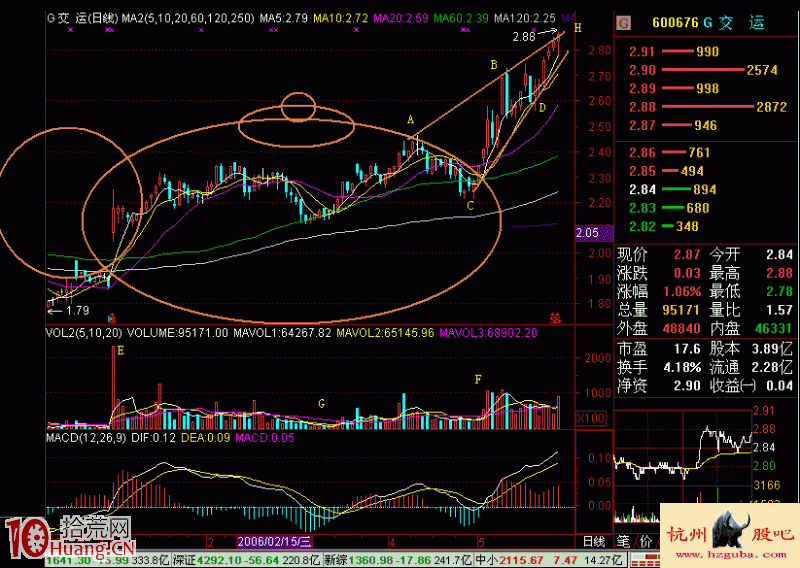Click the 2006/02/15/三 date marker
Image resolution: width=800 pixels, height=568 pixels.
[x=274, y=541]
